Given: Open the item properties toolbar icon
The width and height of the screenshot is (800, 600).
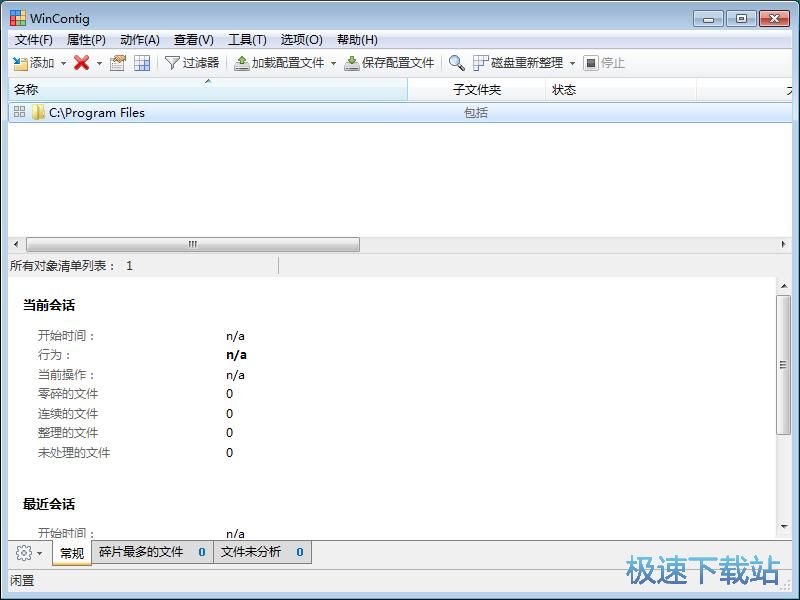Looking at the screenshot, I should coord(118,63).
